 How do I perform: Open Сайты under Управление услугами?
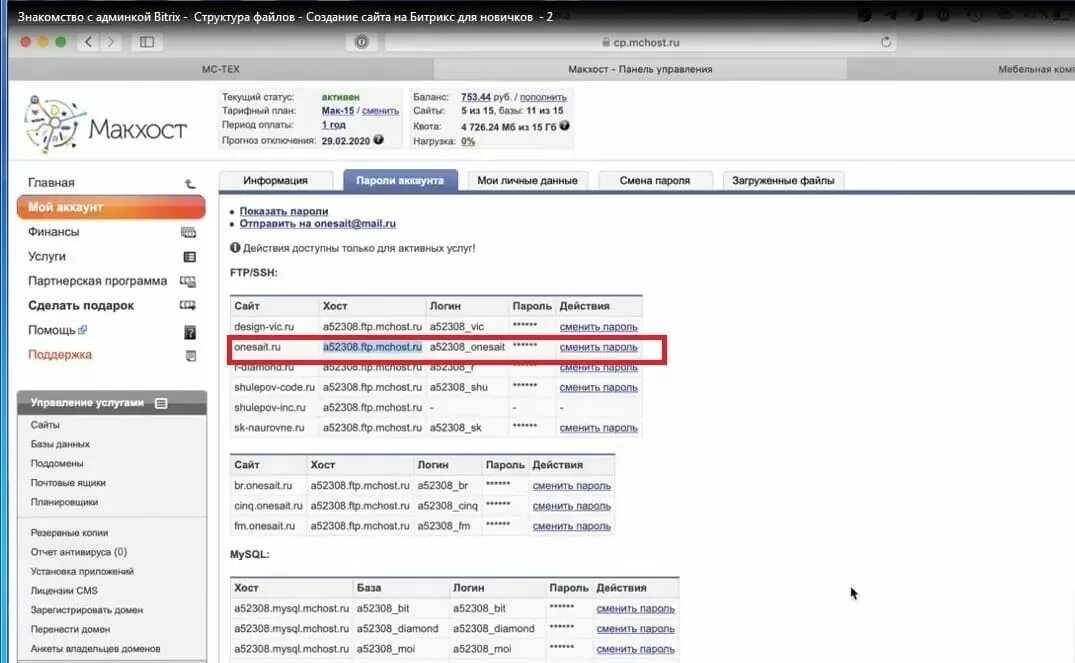(x=45, y=425)
